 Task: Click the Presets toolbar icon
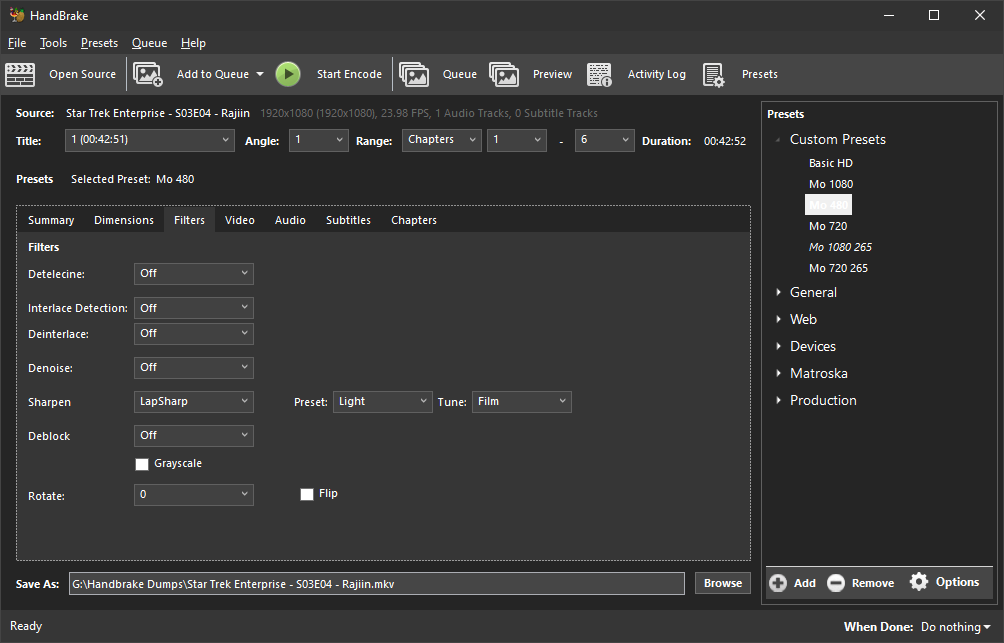pyautogui.click(x=713, y=74)
